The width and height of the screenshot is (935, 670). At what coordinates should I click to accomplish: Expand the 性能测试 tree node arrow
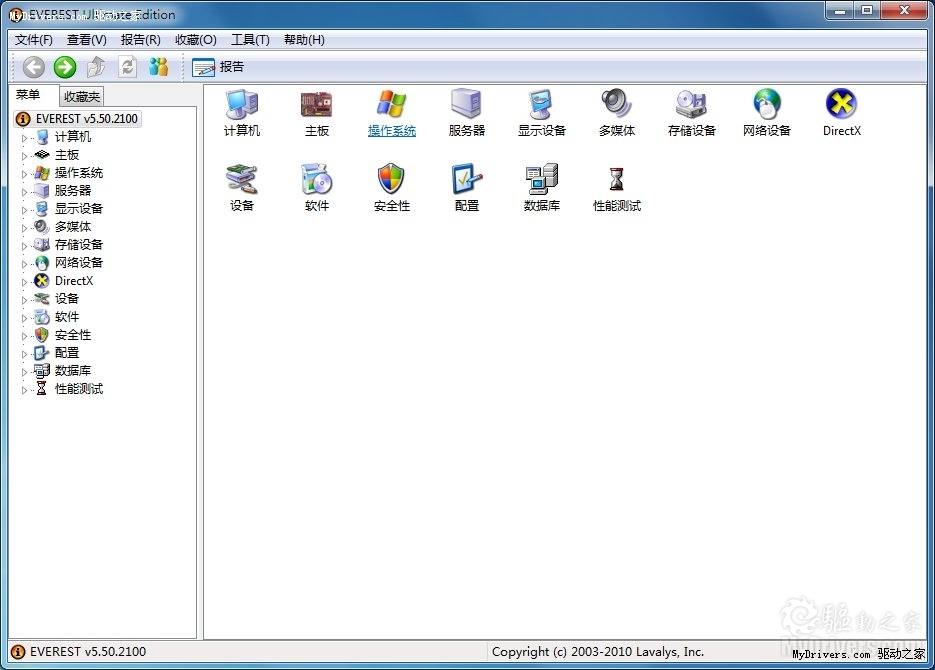[25, 390]
